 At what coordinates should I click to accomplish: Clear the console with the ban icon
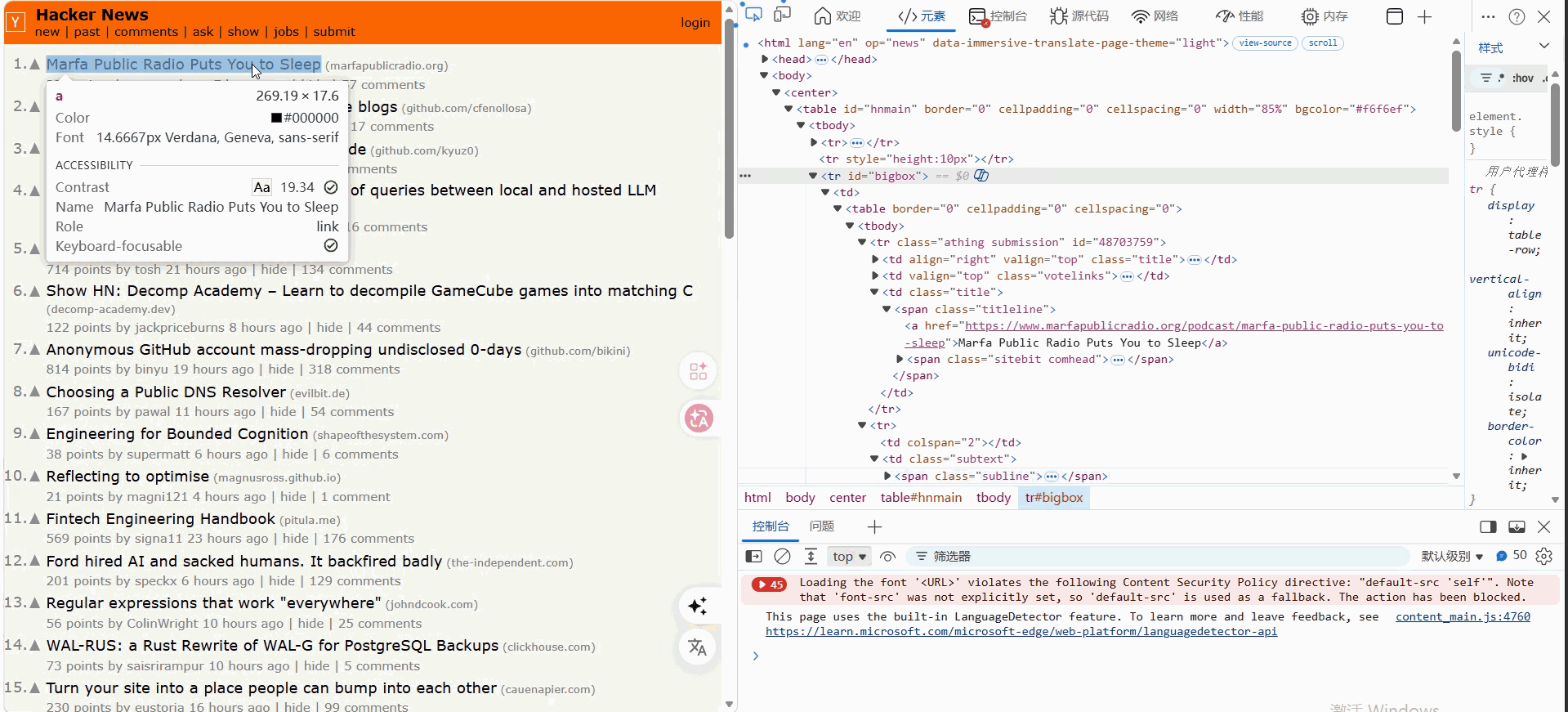782,557
